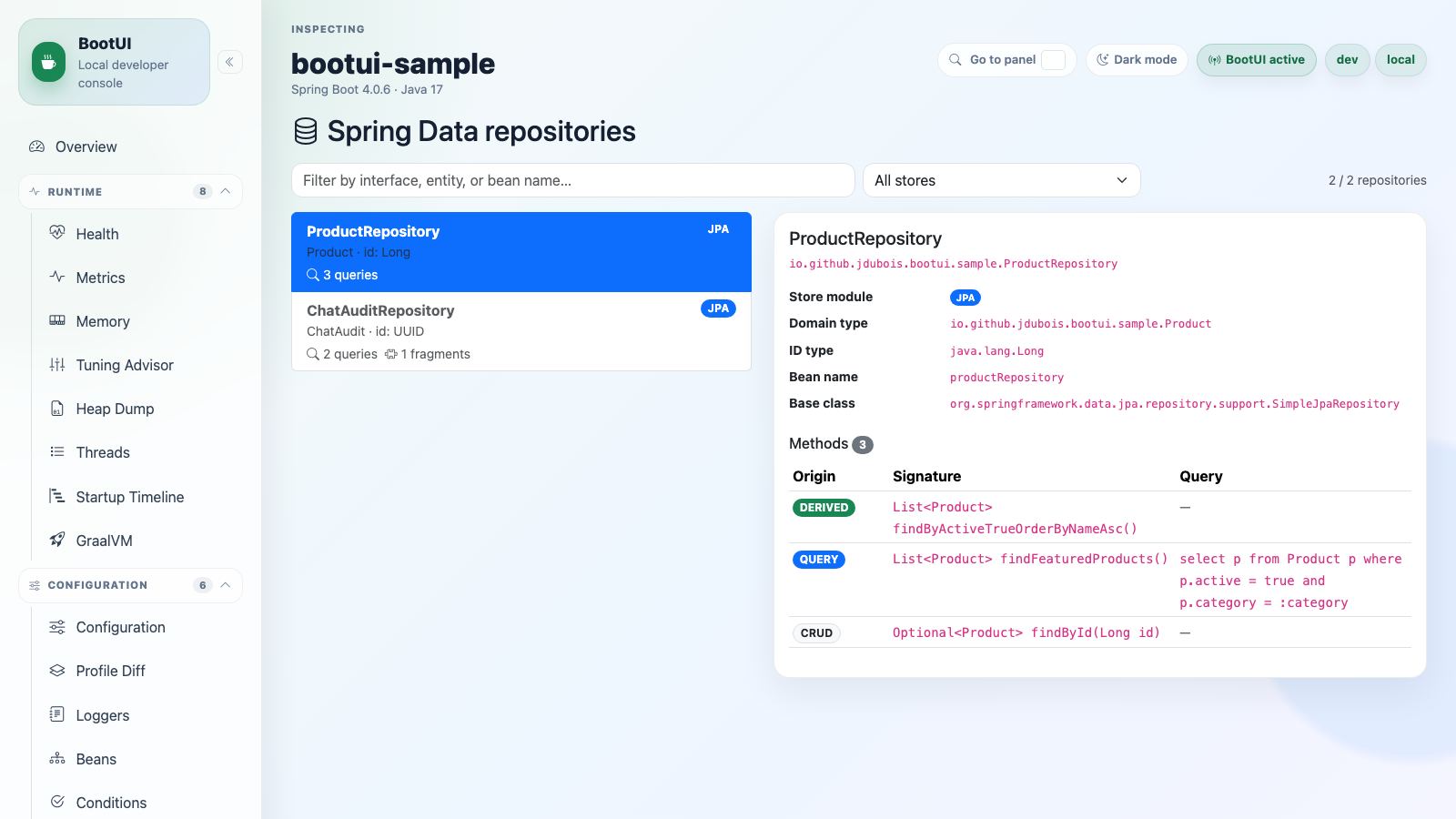Click the Configuration sliders icon
This screenshot has width=1456, height=819.
tap(57, 627)
